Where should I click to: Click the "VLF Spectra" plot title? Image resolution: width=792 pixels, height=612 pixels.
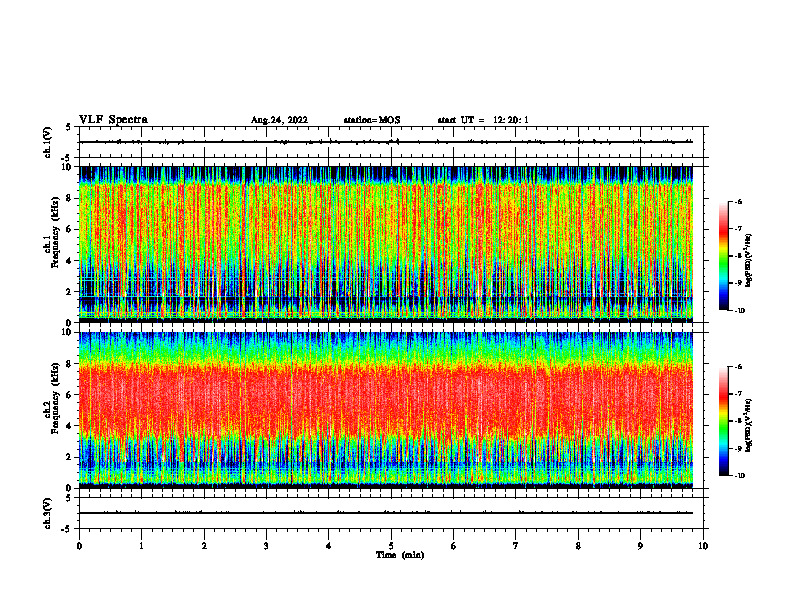(x=113, y=120)
